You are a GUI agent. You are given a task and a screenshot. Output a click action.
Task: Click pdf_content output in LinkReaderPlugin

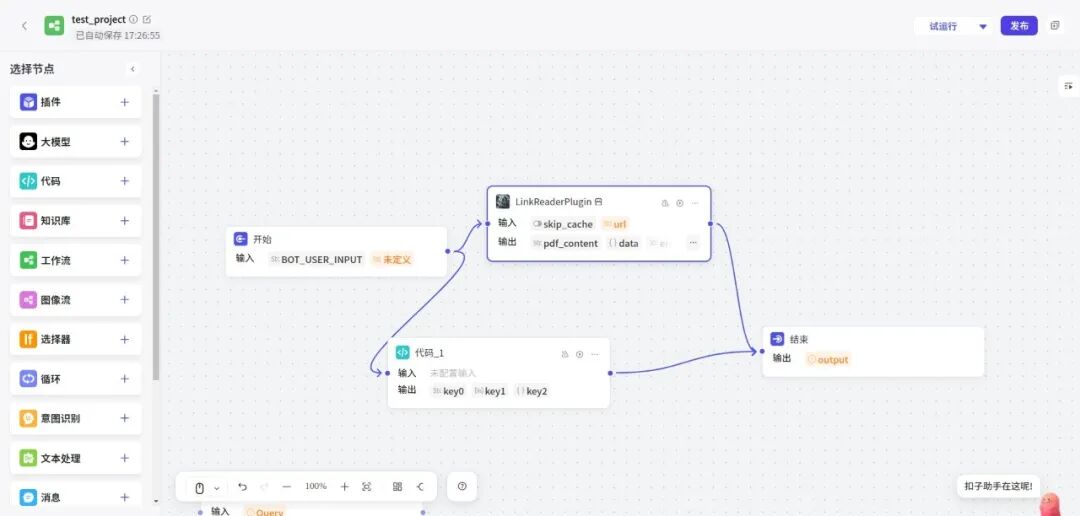pos(566,243)
